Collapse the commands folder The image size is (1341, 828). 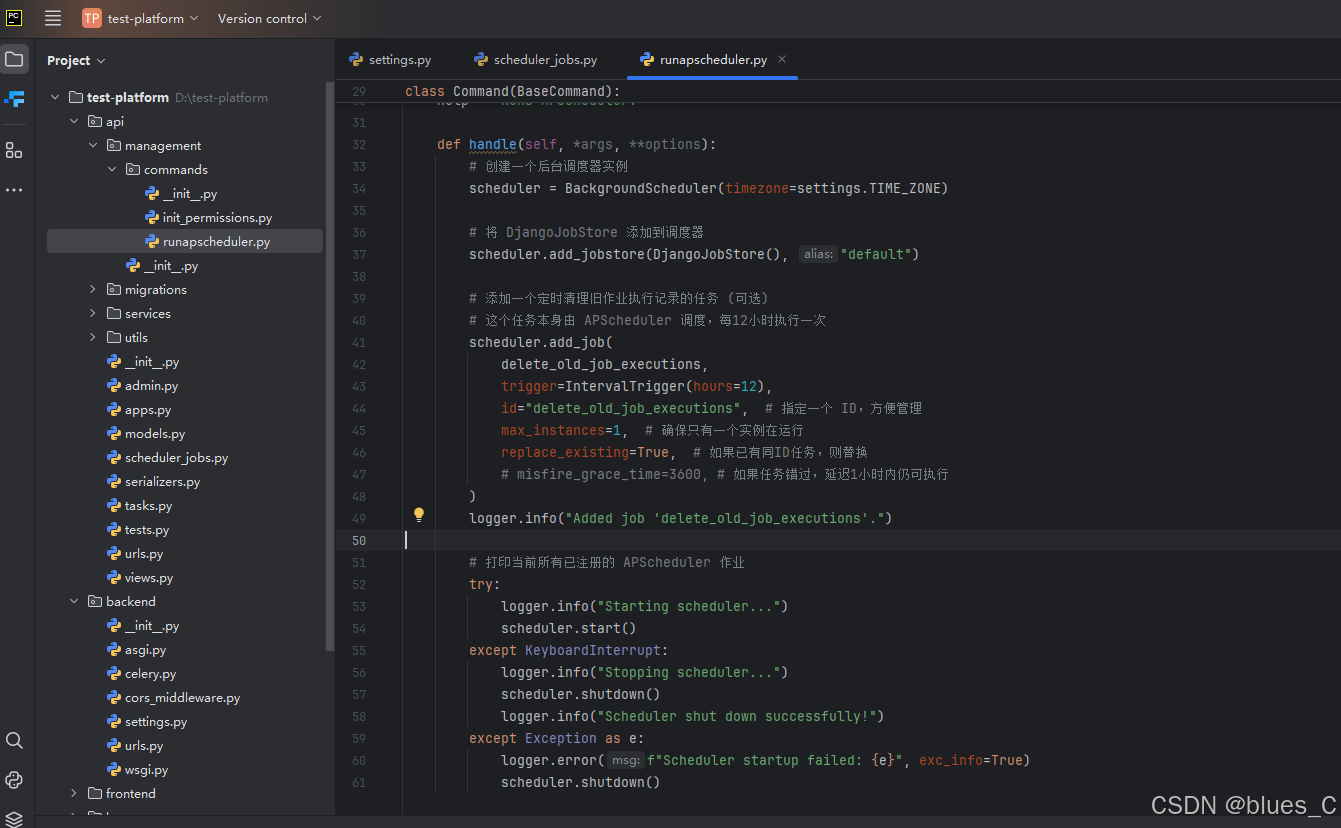click(x=112, y=169)
